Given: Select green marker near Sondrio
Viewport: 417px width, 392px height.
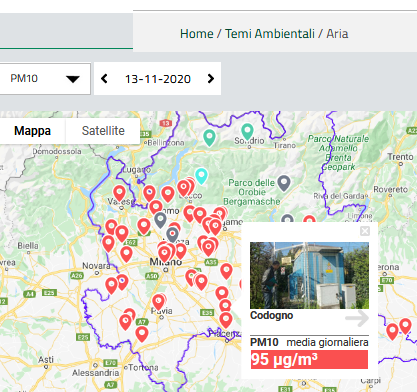Looking at the screenshot, I should point(247,132).
